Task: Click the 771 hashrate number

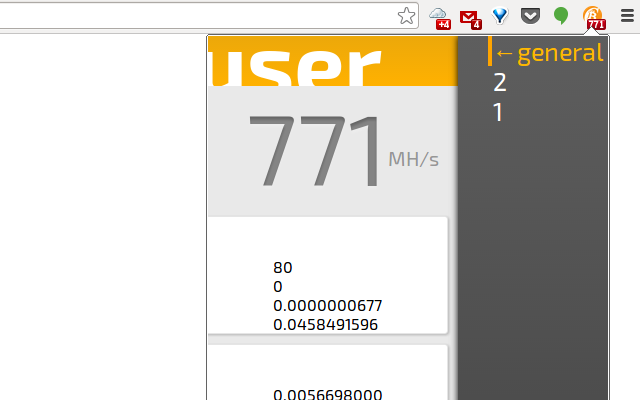Action: (315, 150)
